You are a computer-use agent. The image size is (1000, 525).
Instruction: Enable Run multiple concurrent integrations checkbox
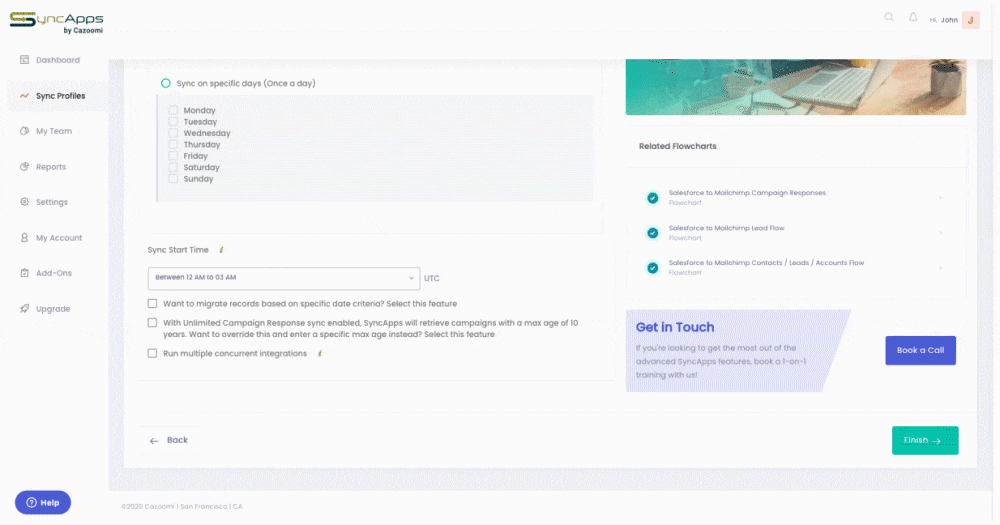(x=152, y=353)
